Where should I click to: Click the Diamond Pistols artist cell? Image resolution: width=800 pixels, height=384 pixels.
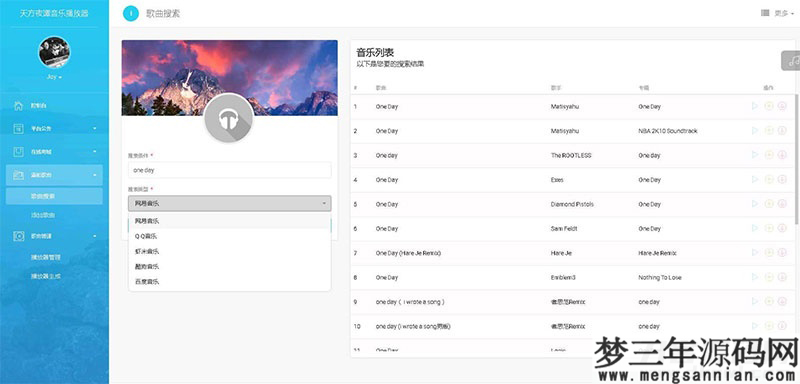[572, 204]
